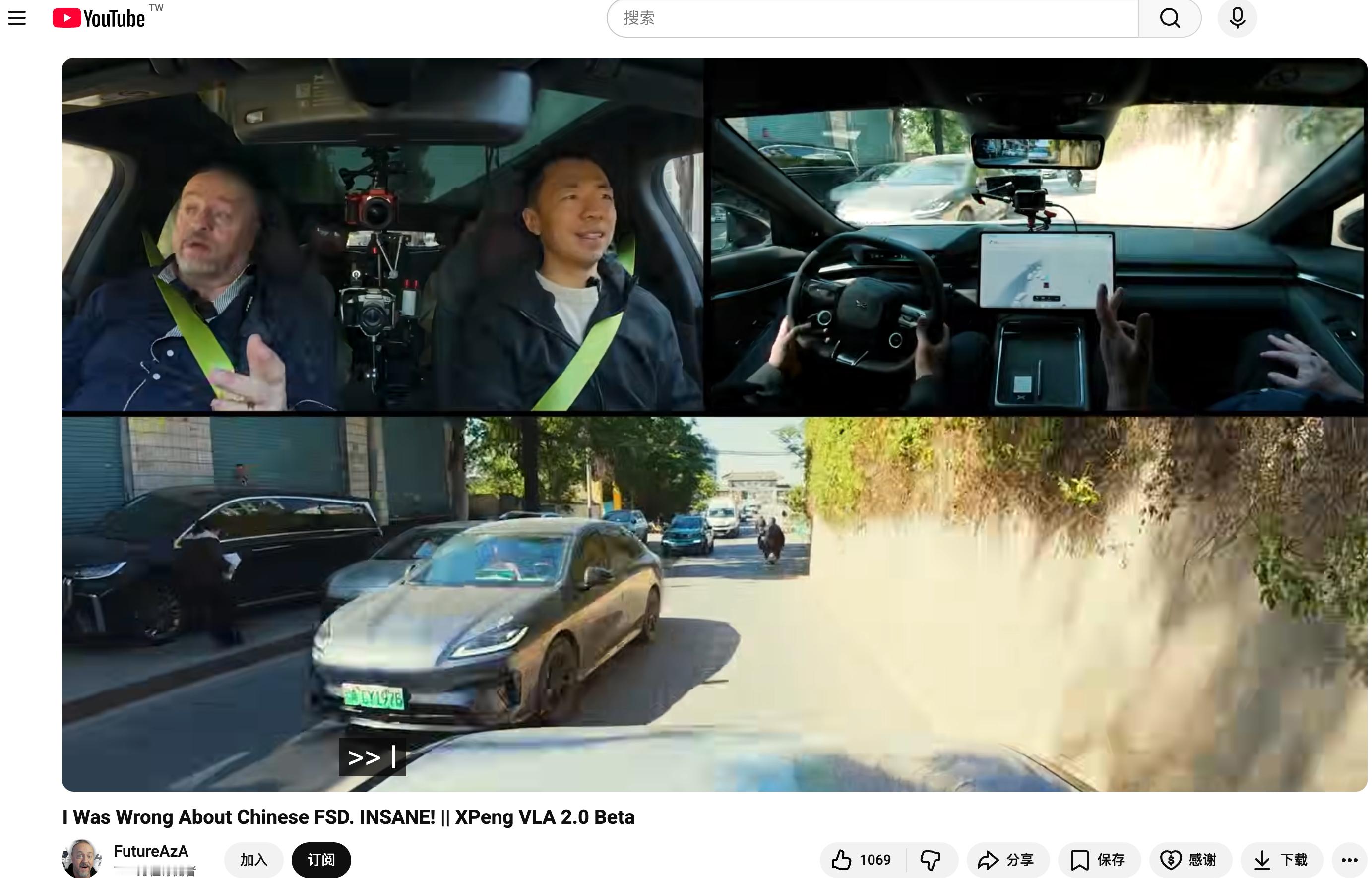Dislike the video with thumbs-down icon
This screenshot has height=878, width=1372.
click(x=930, y=859)
